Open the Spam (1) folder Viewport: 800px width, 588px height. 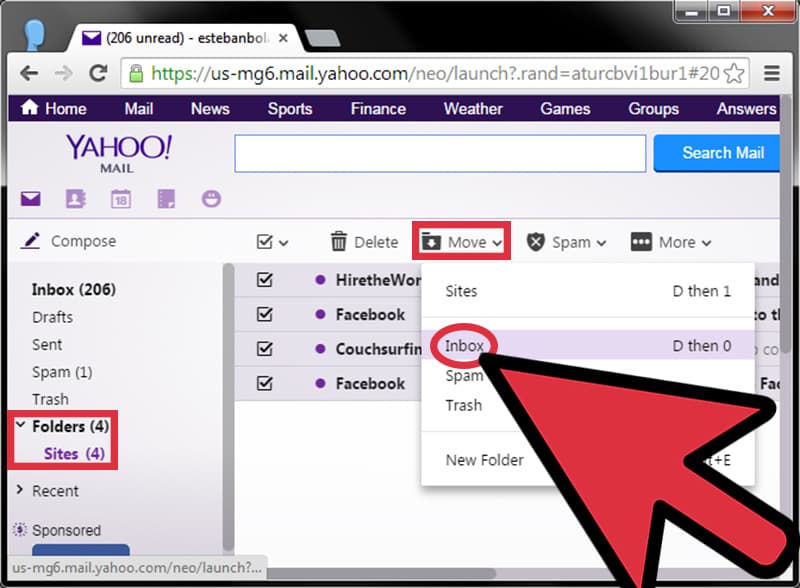click(x=62, y=372)
